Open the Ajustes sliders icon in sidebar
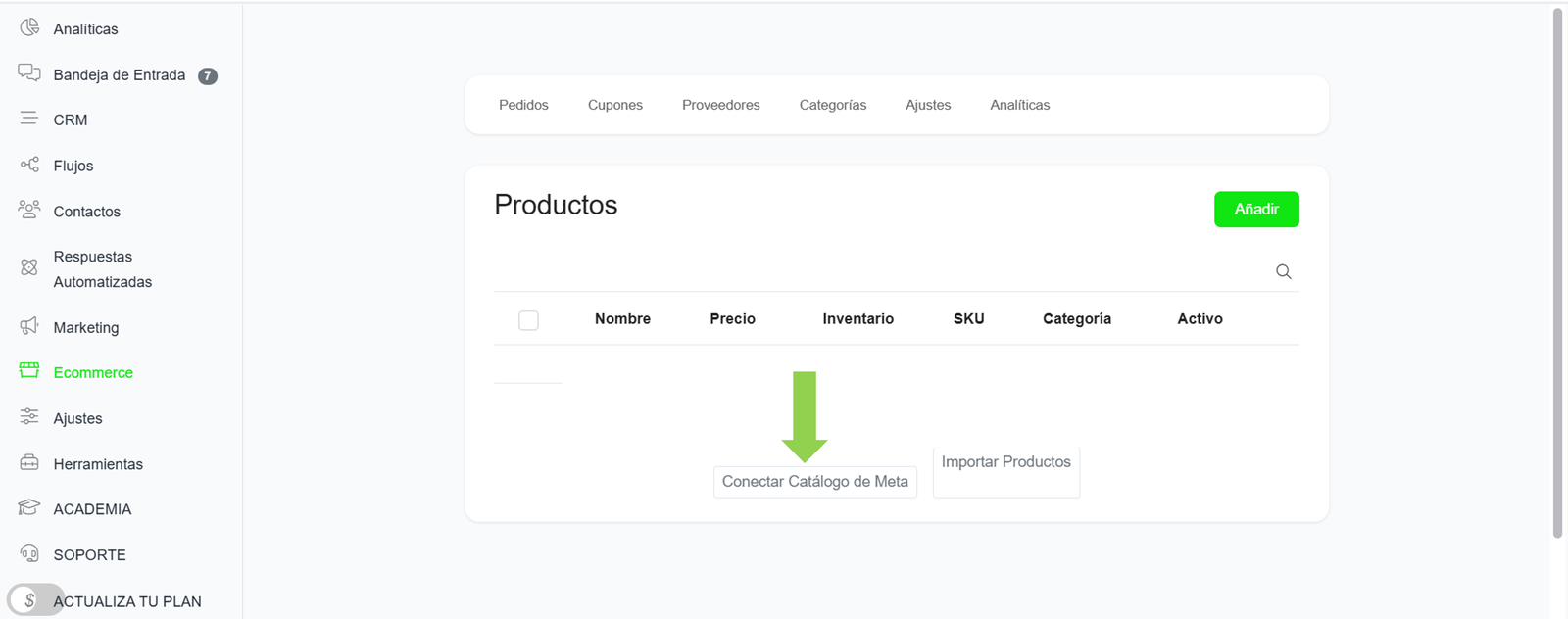This screenshot has width=1568, height=619. [29, 417]
